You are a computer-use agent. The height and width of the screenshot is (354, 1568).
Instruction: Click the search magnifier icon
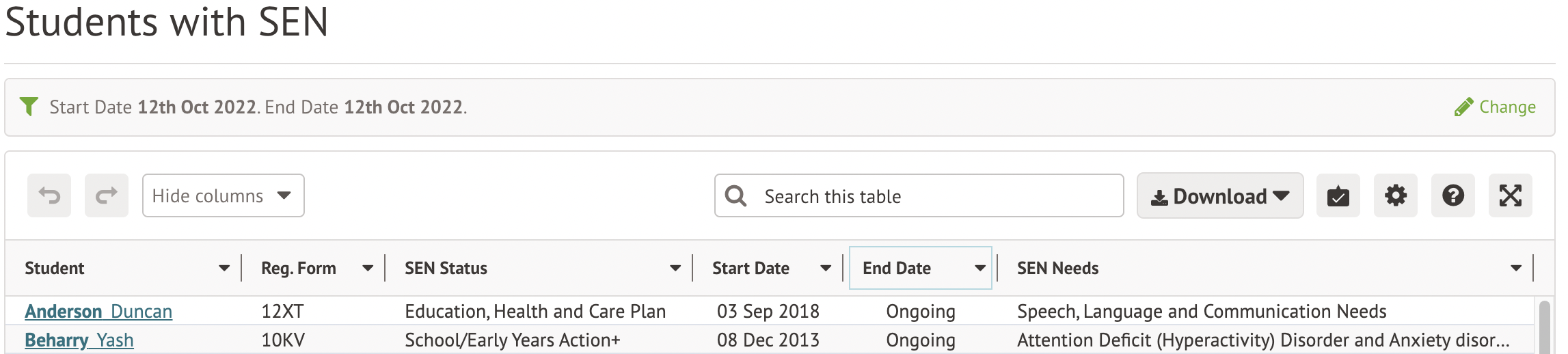coord(735,196)
